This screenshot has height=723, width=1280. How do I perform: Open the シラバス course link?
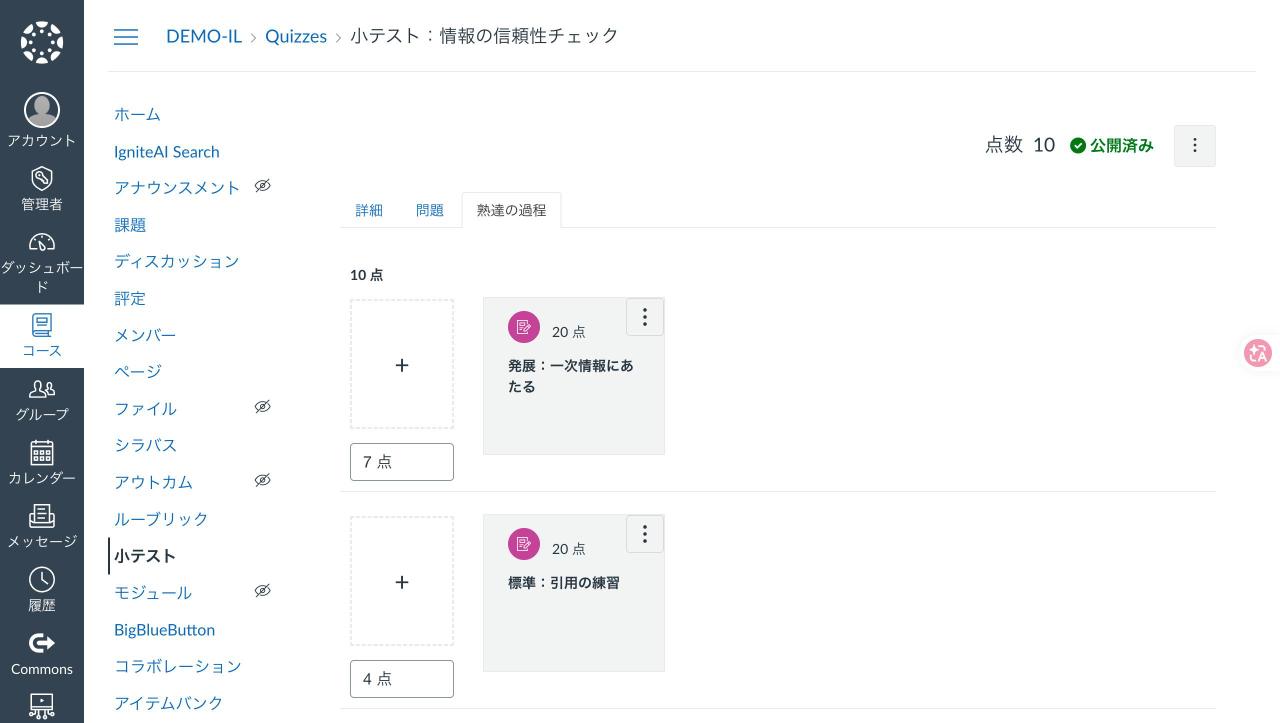point(145,445)
